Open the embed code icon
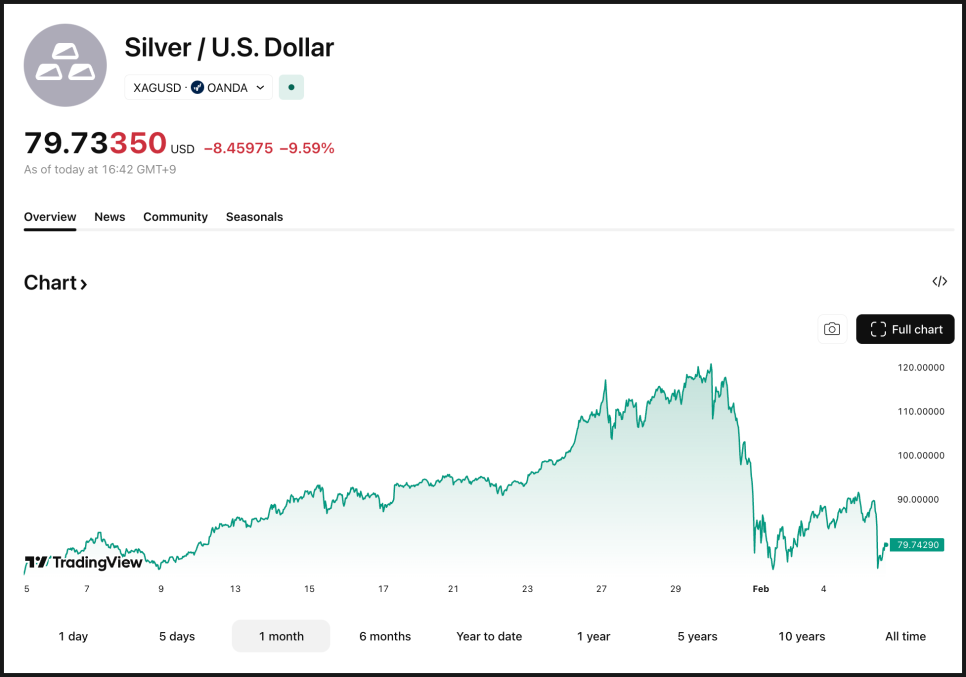The width and height of the screenshot is (966, 677). (939, 282)
